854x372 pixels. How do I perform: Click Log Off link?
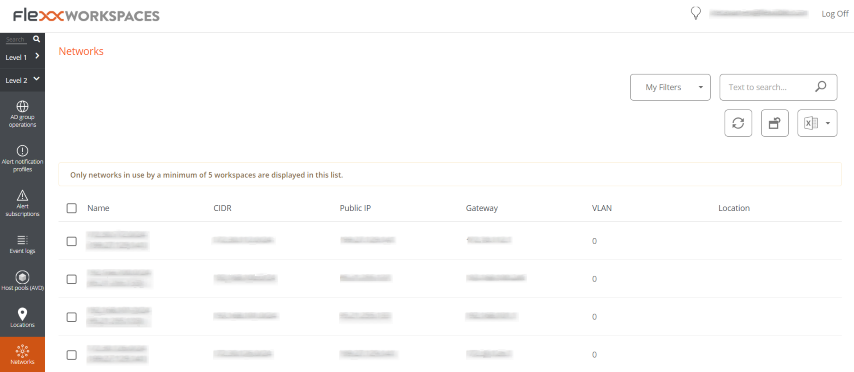point(835,14)
